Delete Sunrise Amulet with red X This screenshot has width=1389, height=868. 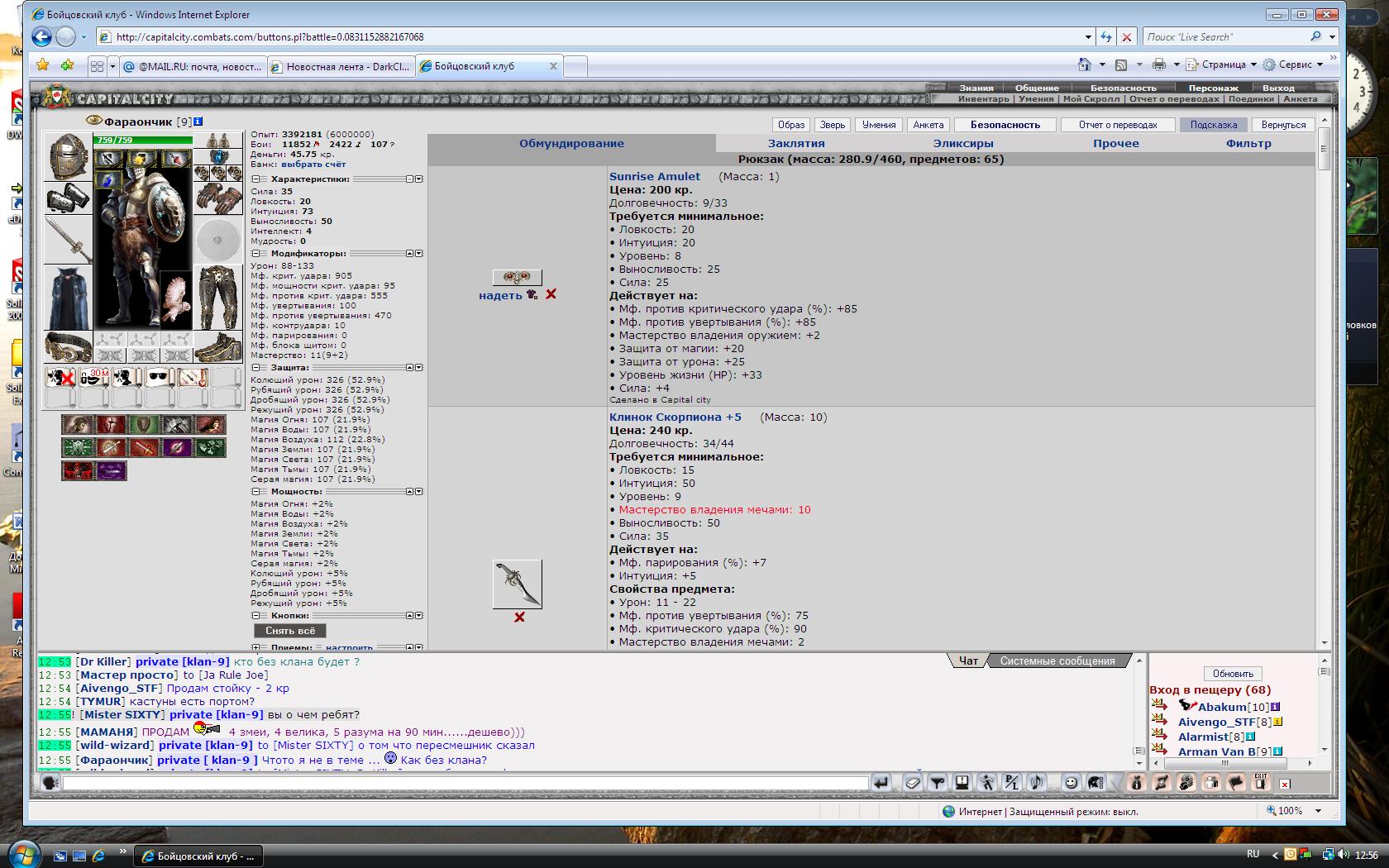(551, 294)
